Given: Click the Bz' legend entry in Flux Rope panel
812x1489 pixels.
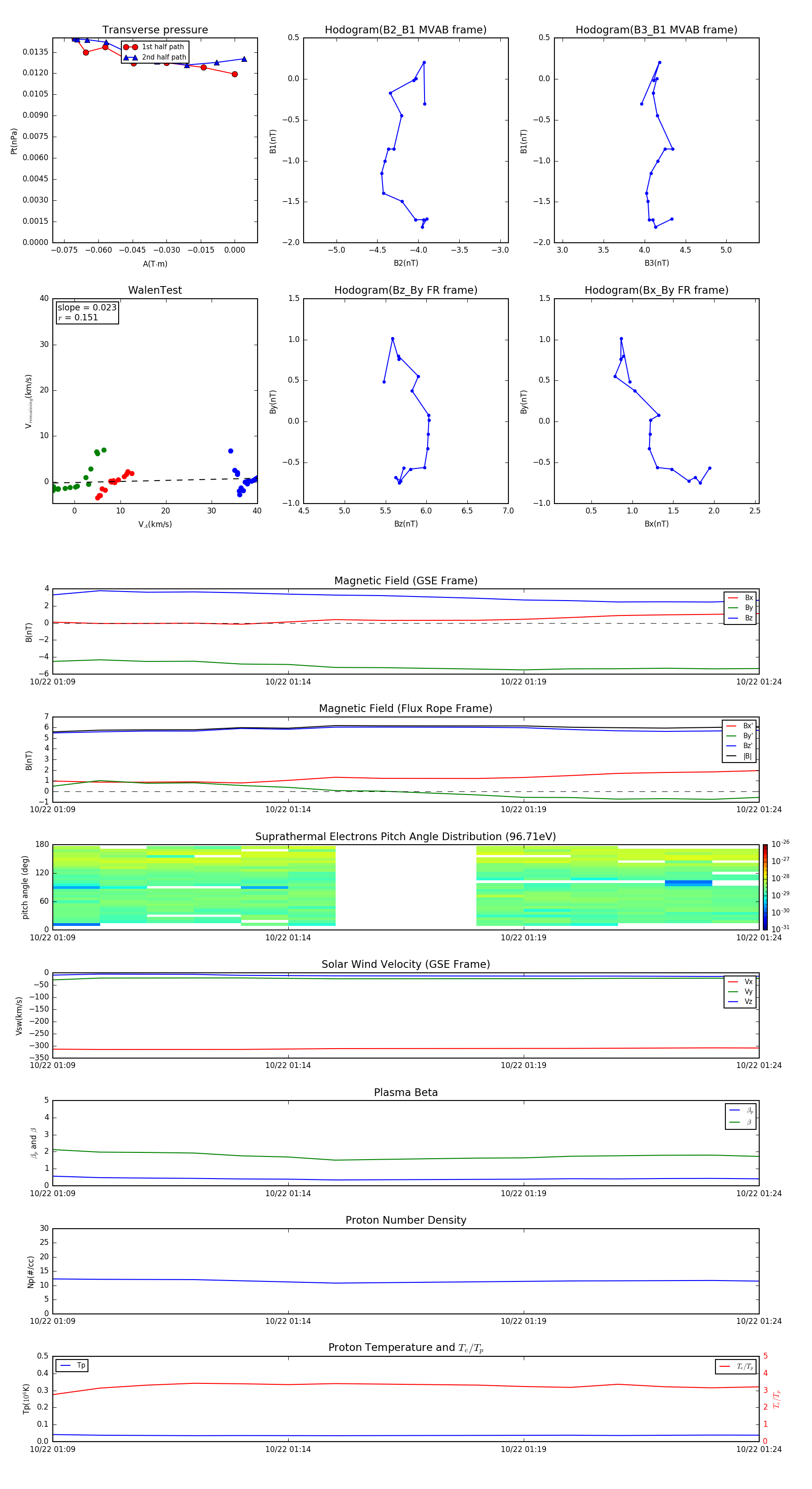Looking at the screenshot, I should point(739,746).
